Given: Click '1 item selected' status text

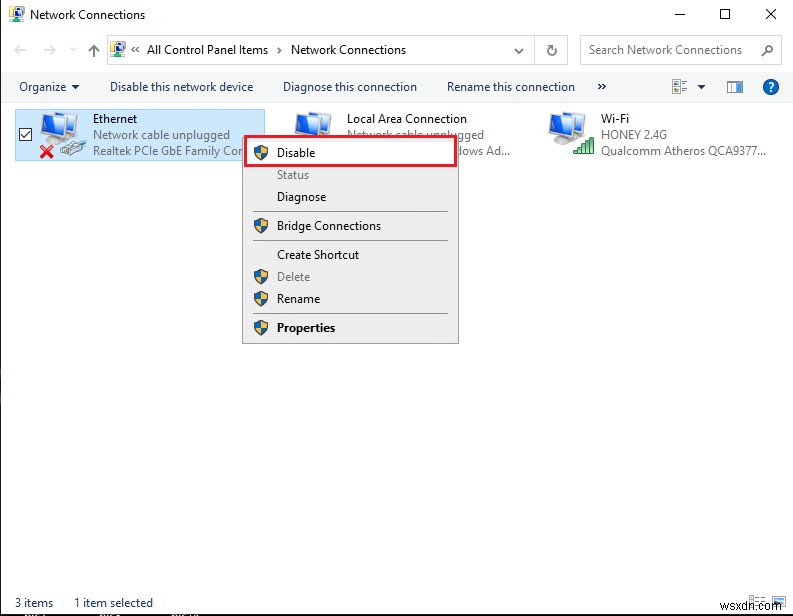Looking at the screenshot, I should tap(113, 603).
